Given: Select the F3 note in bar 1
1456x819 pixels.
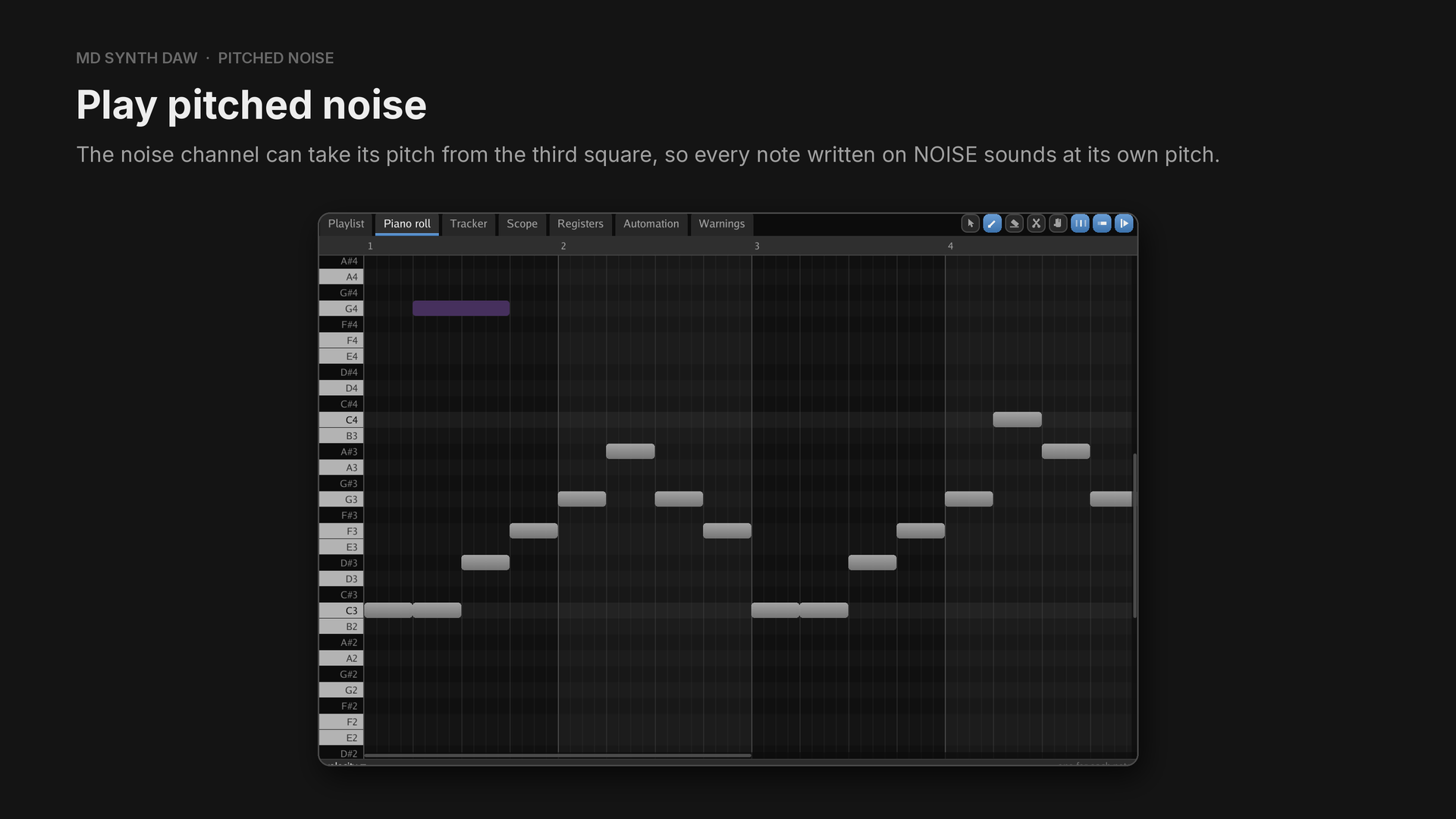Looking at the screenshot, I should [534, 531].
